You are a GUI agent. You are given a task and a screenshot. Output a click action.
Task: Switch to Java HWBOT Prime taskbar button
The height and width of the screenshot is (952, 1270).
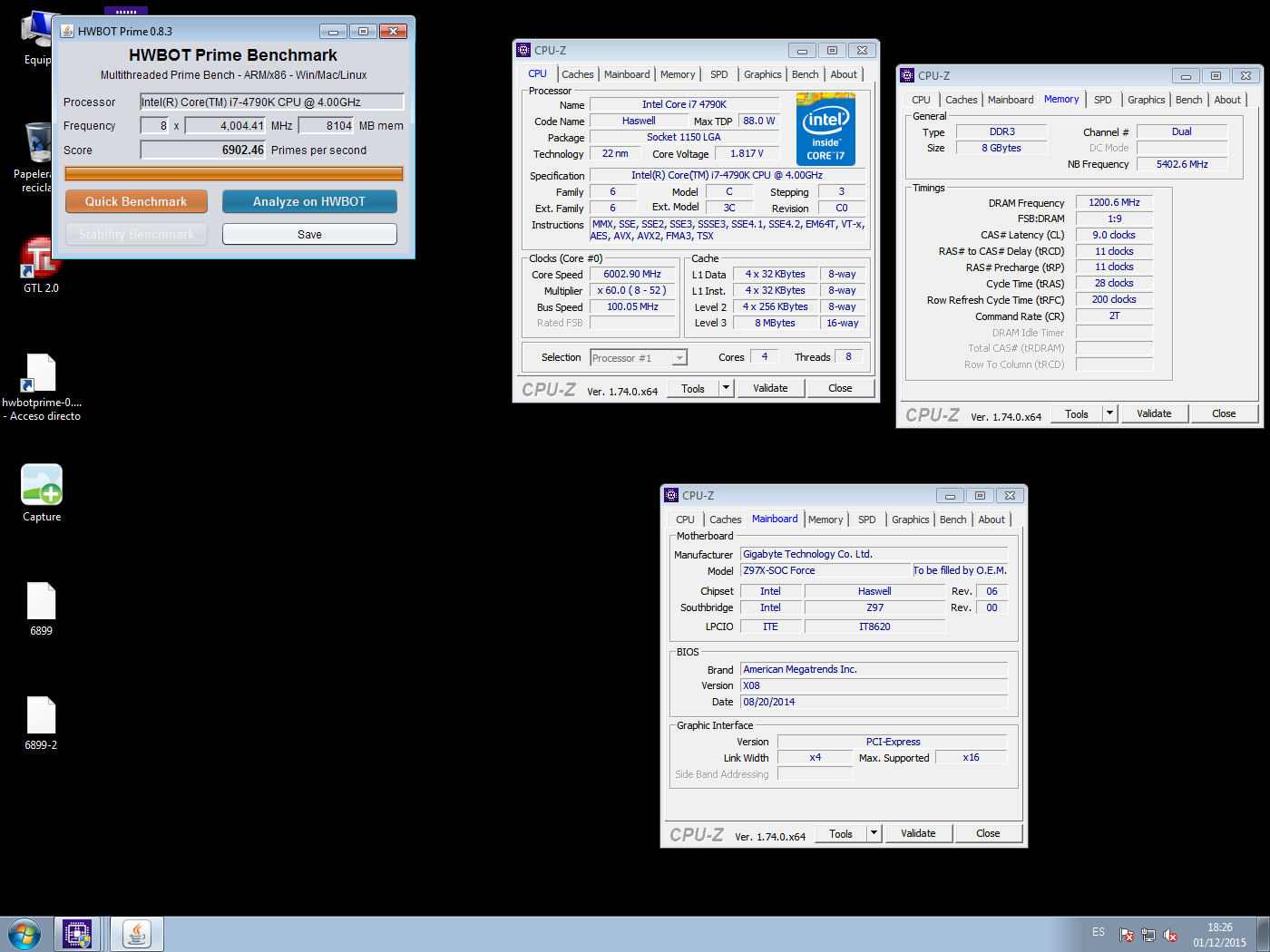[x=137, y=934]
